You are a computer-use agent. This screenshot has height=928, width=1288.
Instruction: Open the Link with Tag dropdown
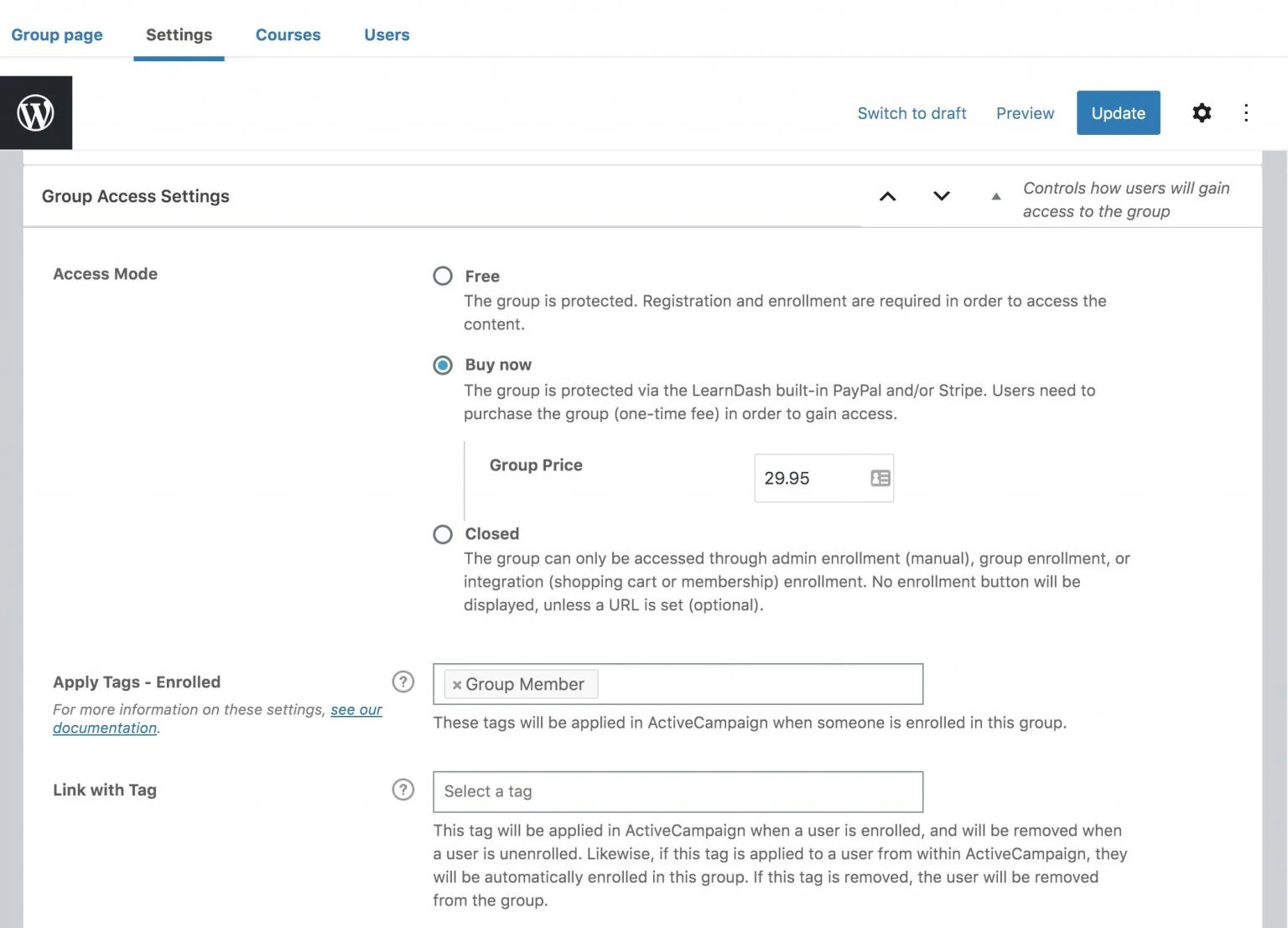(x=678, y=791)
